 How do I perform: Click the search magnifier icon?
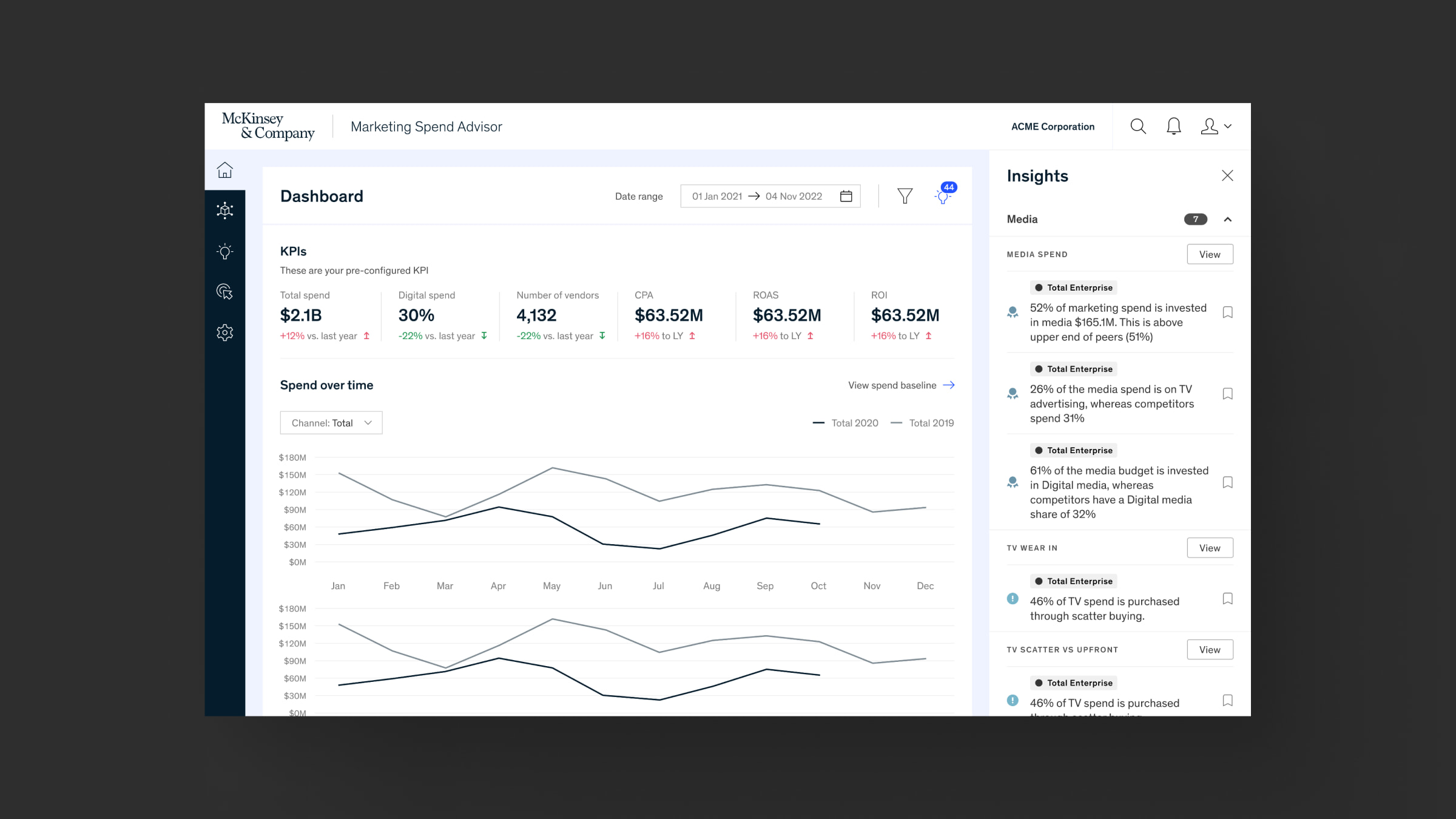(1138, 126)
